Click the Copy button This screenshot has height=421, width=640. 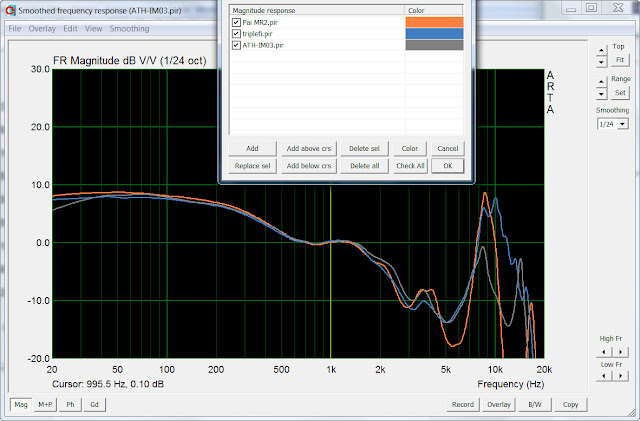pyautogui.click(x=571, y=405)
